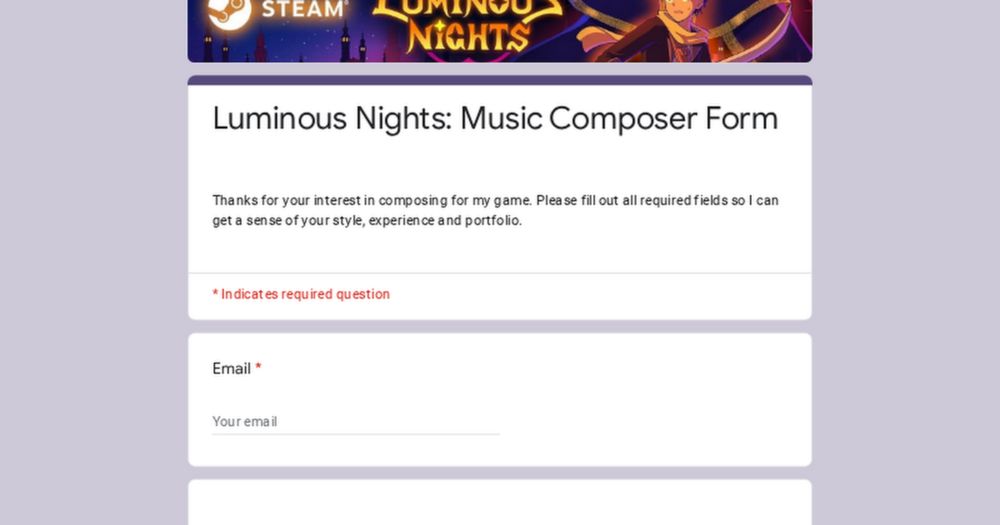Select the Email question label
The width and height of the screenshot is (1000, 525).
(x=232, y=369)
